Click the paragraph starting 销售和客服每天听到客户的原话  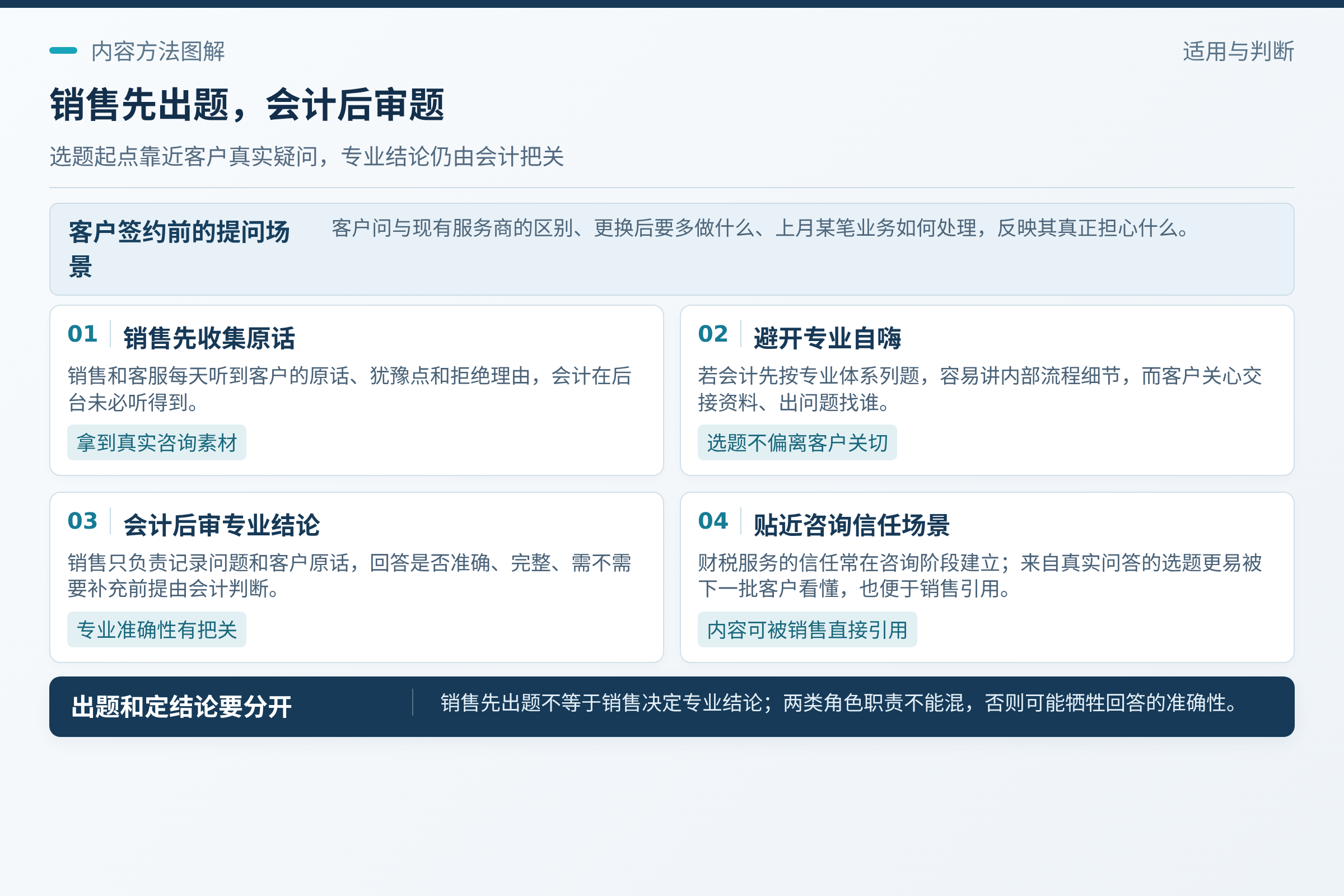(x=349, y=389)
